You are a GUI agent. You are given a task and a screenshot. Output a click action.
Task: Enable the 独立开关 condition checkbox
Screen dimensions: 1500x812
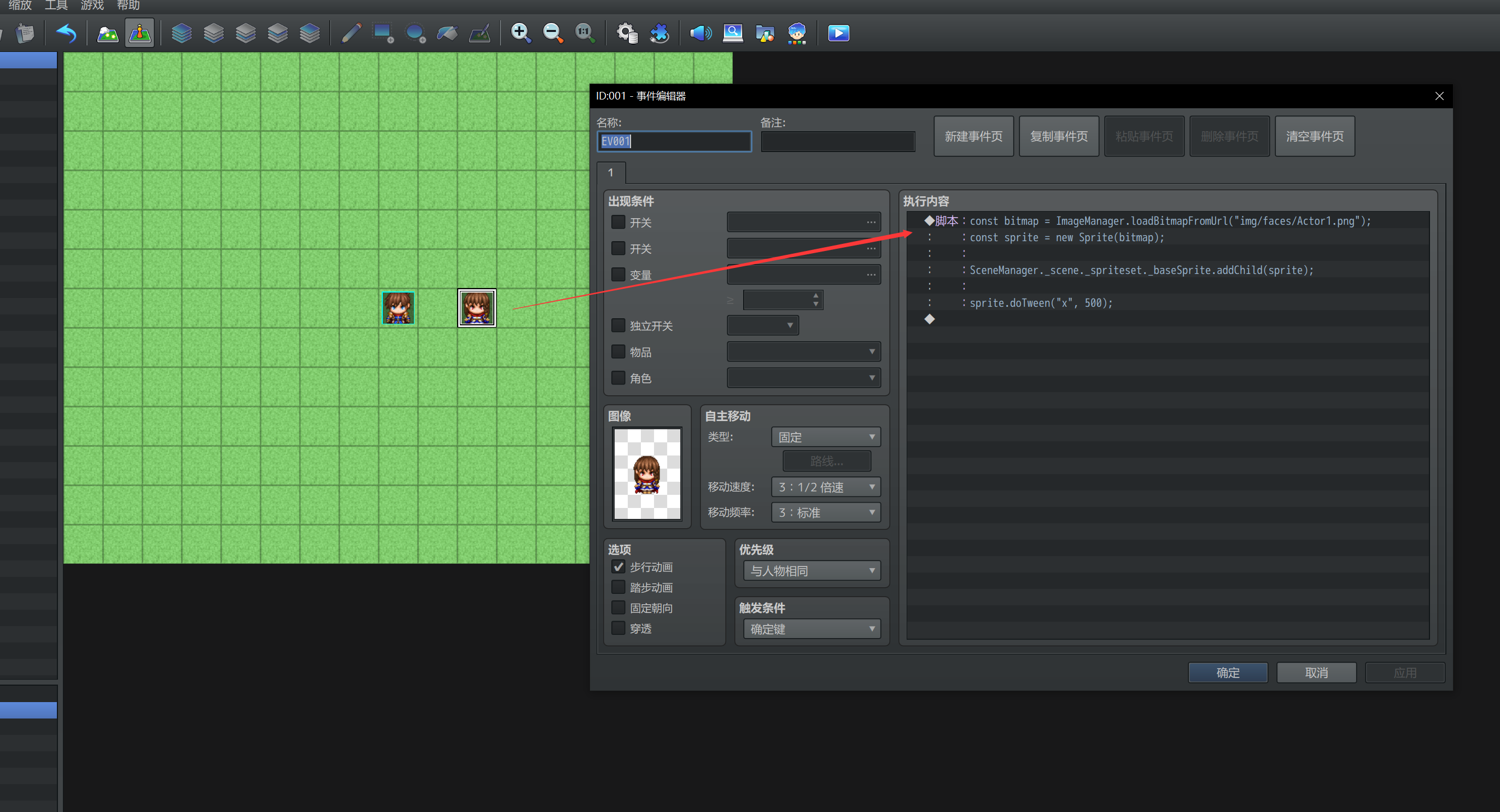coord(618,325)
